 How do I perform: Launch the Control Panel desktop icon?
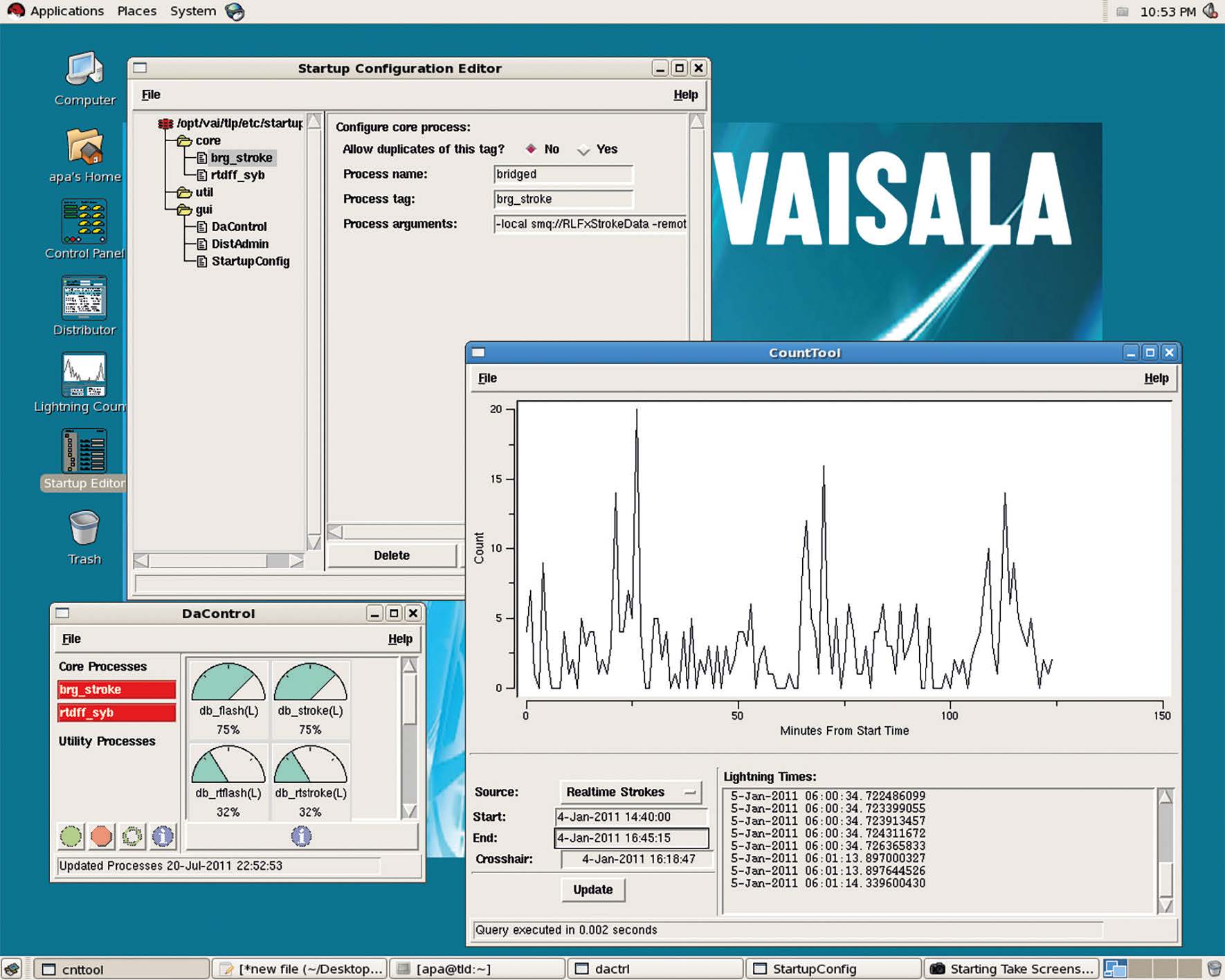coord(84,221)
